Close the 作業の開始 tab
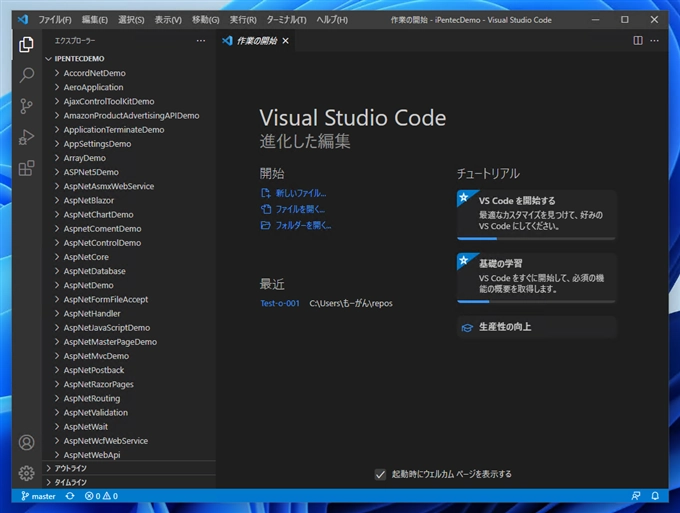The image size is (680, 513). (x=285, y=41)
